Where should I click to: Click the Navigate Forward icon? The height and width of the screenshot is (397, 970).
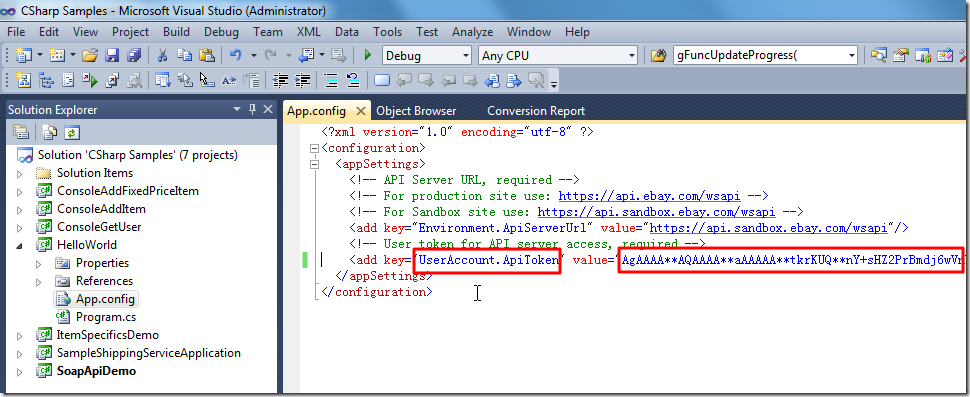pyautogui.click(x=338, y=55)
